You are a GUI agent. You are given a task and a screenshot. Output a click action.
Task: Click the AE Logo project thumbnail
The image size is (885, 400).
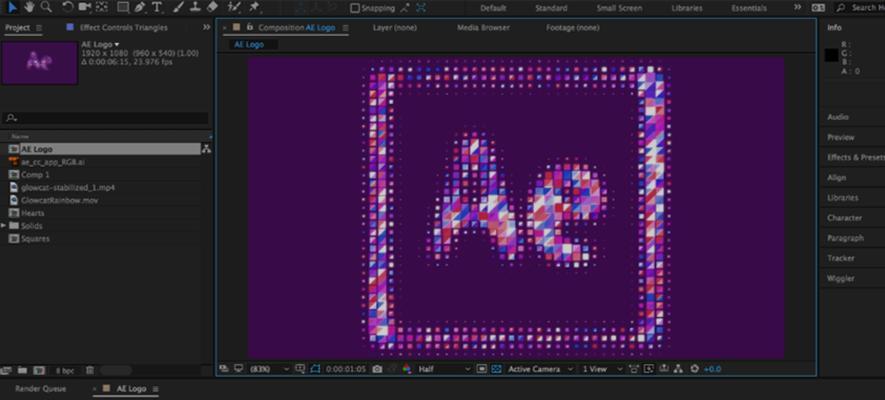pos(40,63)
